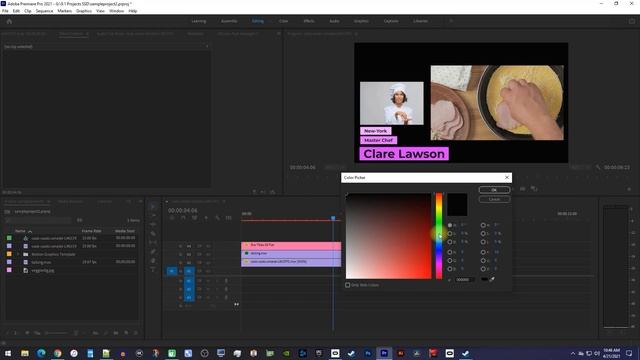
Task: Select the Ripple Edit tool
Action: coord(153,224)
